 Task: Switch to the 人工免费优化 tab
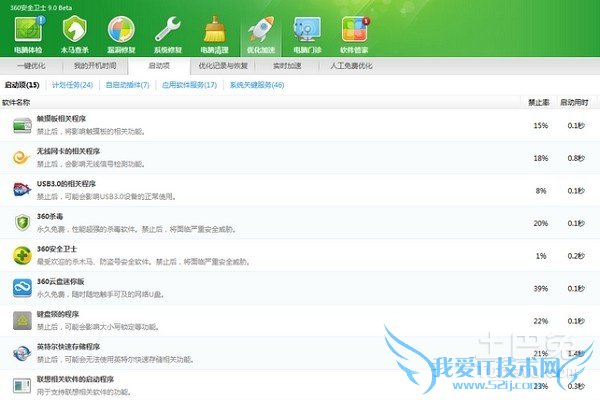pyautogui.click(x=351, y=66)
